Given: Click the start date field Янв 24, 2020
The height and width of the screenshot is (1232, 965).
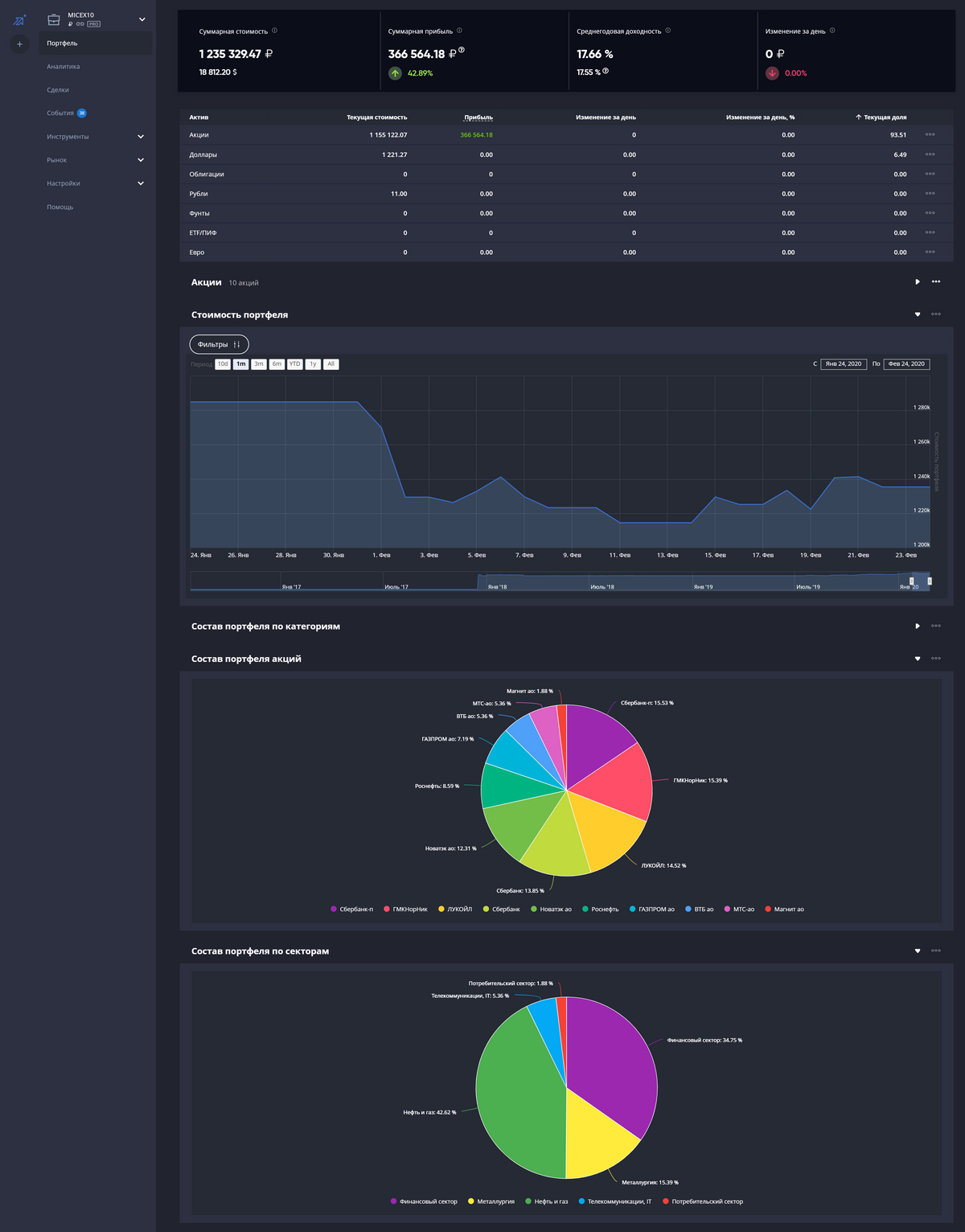Looking at the screenshot, I should pyautogui.click(x=843, y=364).
